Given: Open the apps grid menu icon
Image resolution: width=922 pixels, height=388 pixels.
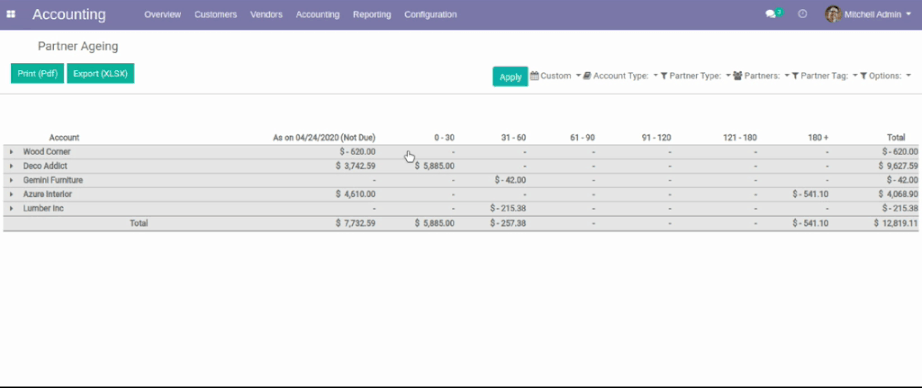Looking at the screenshot, I should 11,14.
